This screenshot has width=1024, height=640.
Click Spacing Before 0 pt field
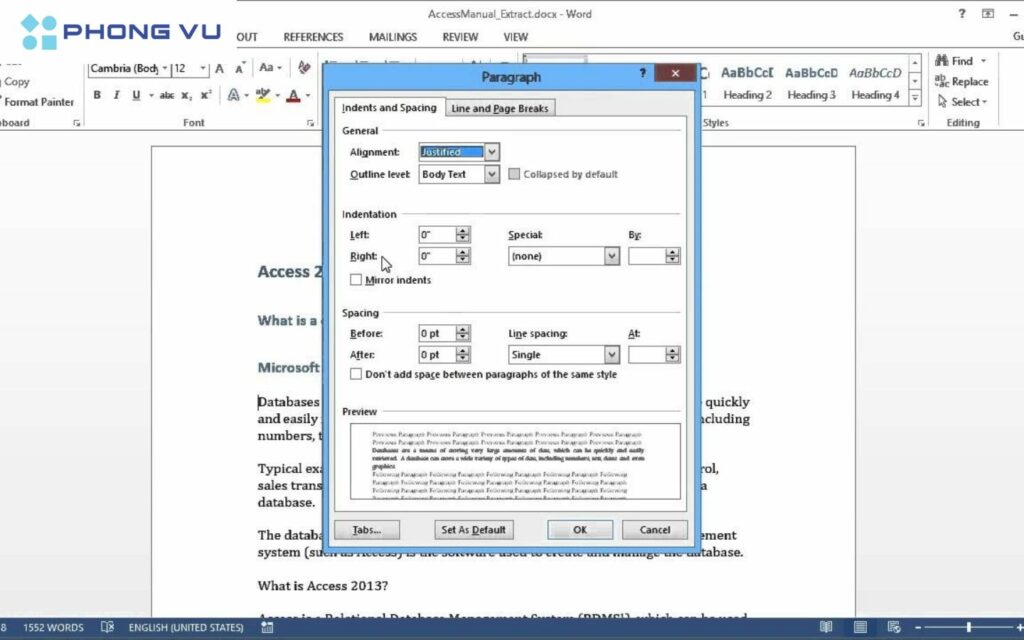[437, 333]
